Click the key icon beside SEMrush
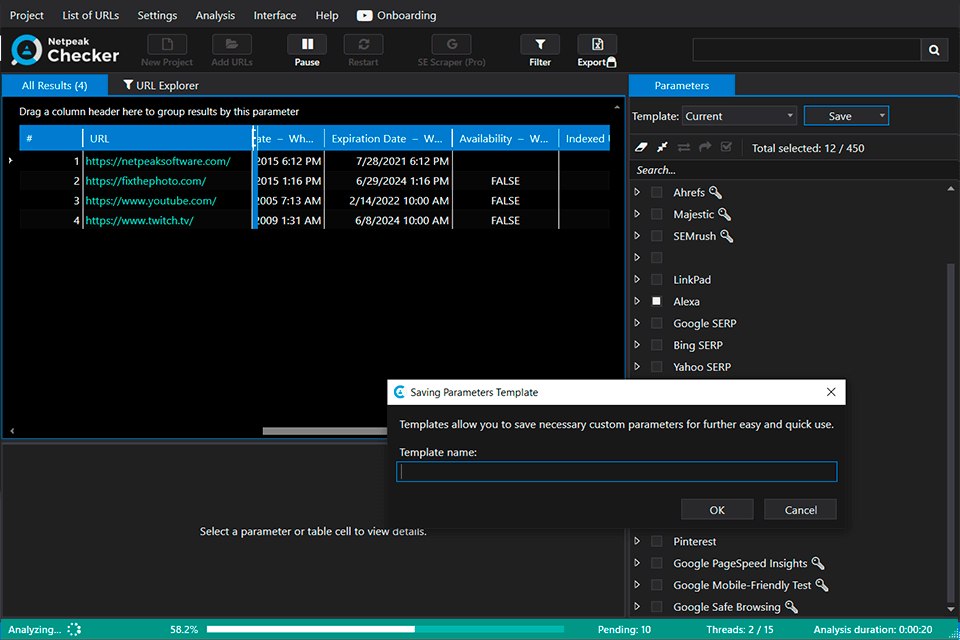 727,236
